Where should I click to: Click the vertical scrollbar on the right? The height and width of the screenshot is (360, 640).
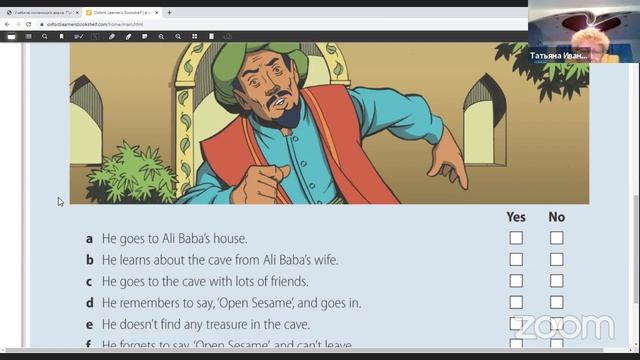(636, 249)
